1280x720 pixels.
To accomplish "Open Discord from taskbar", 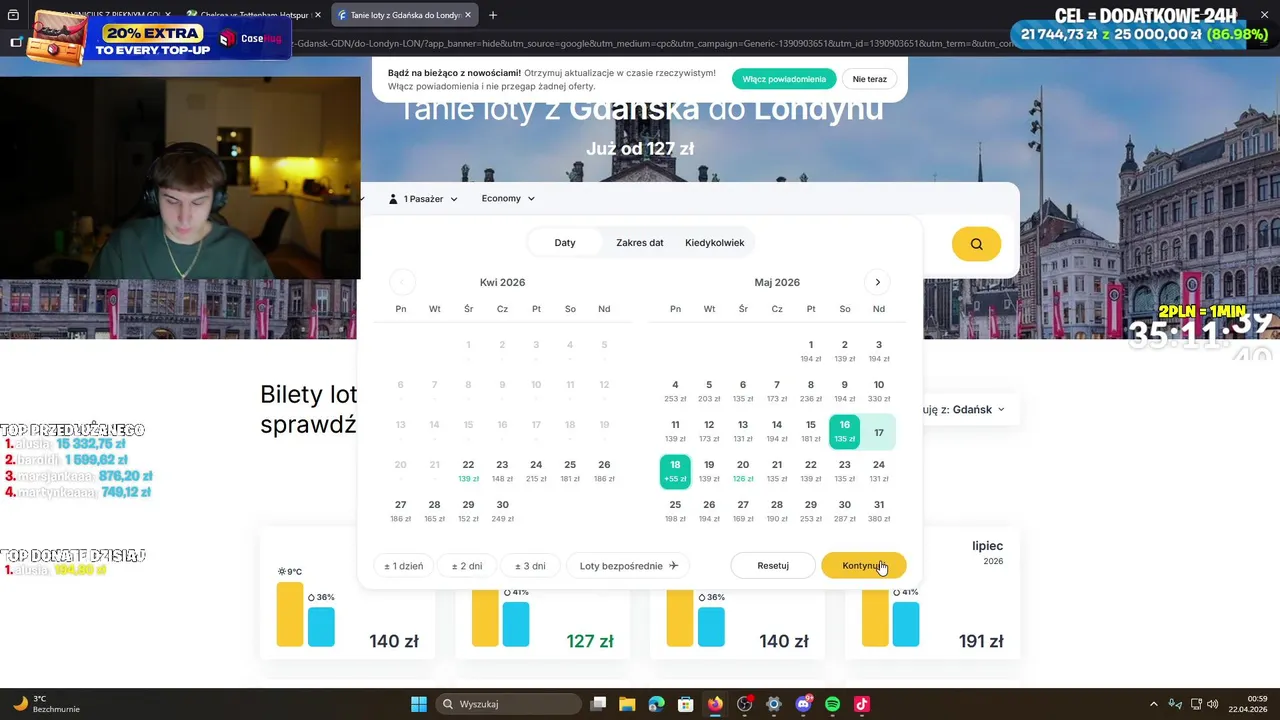I will 803,704.
